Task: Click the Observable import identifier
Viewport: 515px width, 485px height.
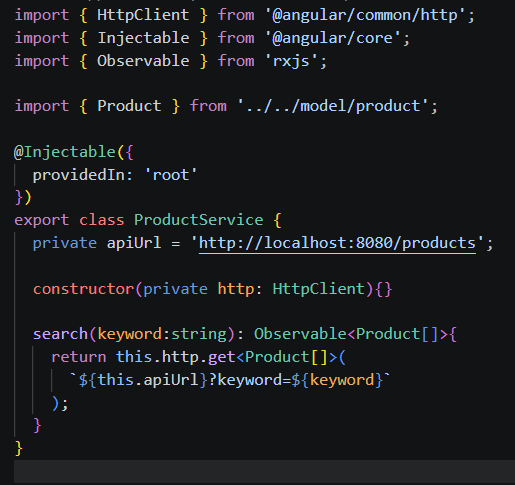Action: click(x=143, y=61)
